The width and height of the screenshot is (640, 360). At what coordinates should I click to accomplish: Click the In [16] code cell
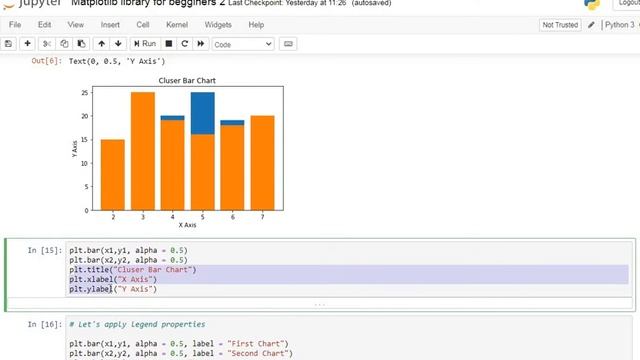[x=349, y=338]
